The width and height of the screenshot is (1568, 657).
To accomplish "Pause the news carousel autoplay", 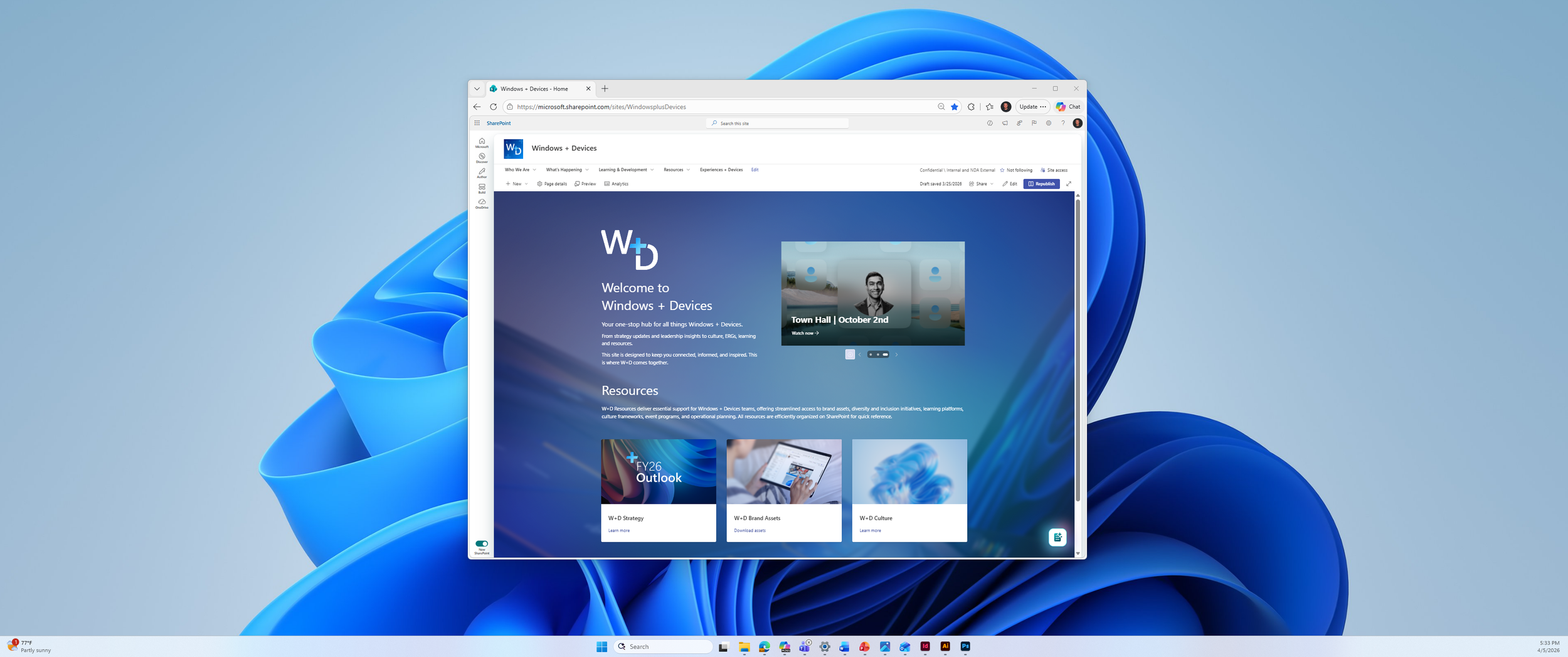I will click(x=850, y=355).
